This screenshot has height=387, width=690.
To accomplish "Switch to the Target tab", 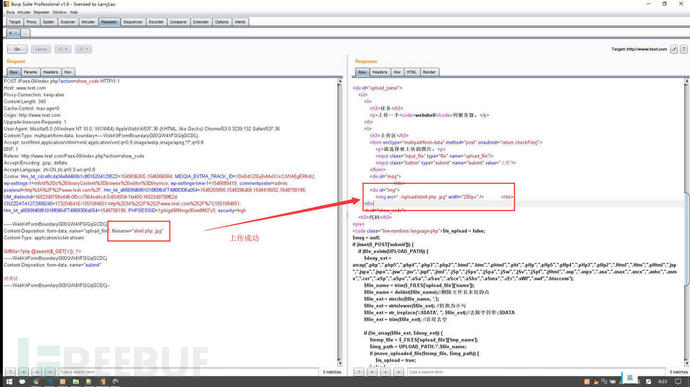I will tap(15, 22).
